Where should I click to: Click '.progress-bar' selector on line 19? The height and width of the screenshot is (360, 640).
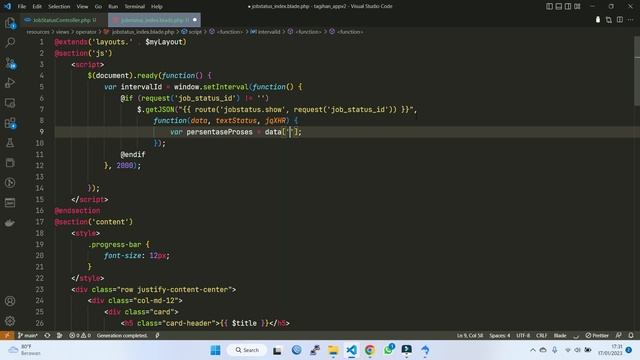click(114, 244)
